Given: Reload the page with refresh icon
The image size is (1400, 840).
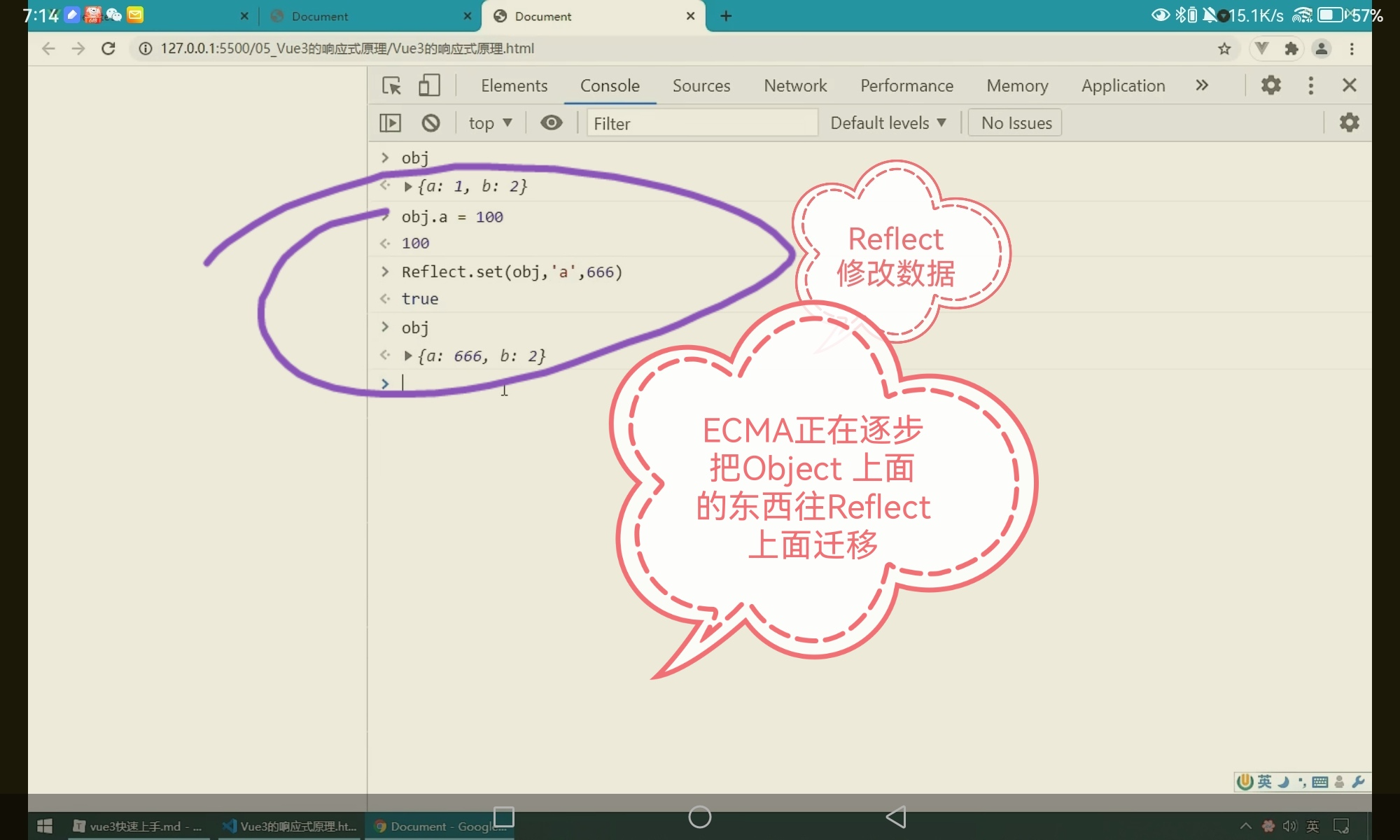Looking at the screenshot, I should coord(108,48).
